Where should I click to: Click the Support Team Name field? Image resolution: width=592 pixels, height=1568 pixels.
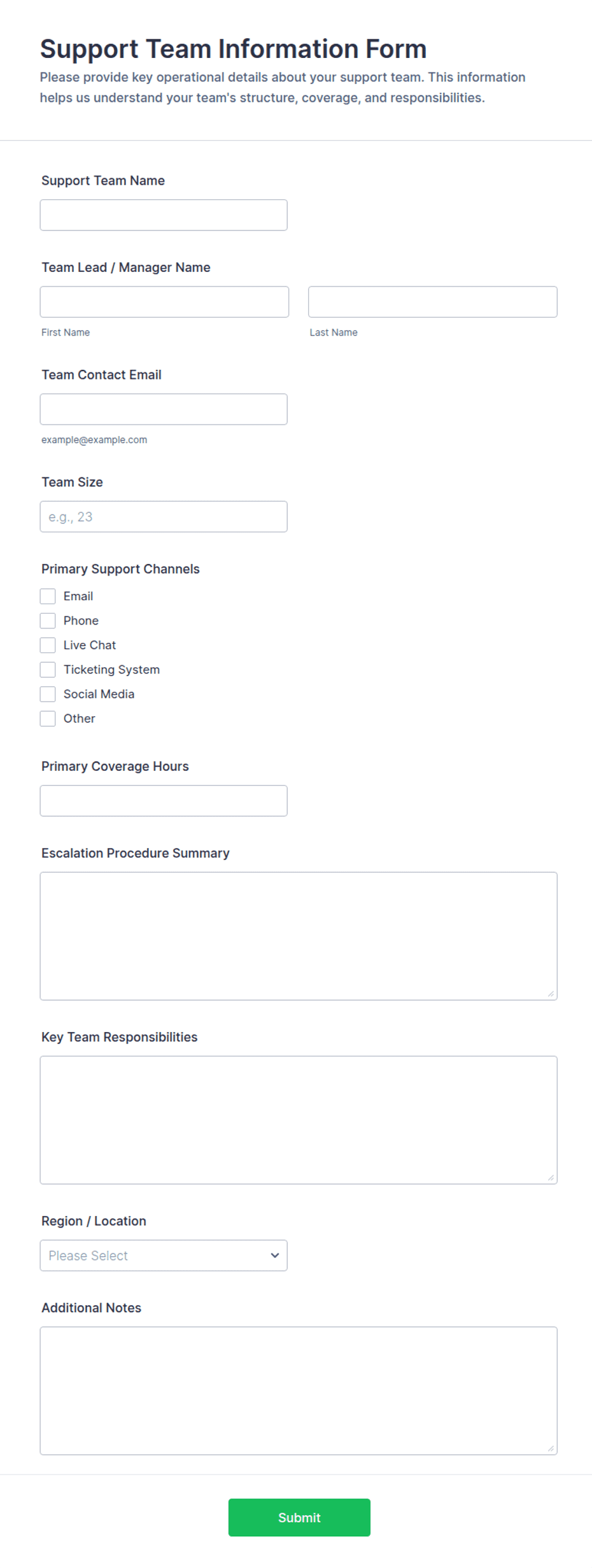click(x=164, y=215)
